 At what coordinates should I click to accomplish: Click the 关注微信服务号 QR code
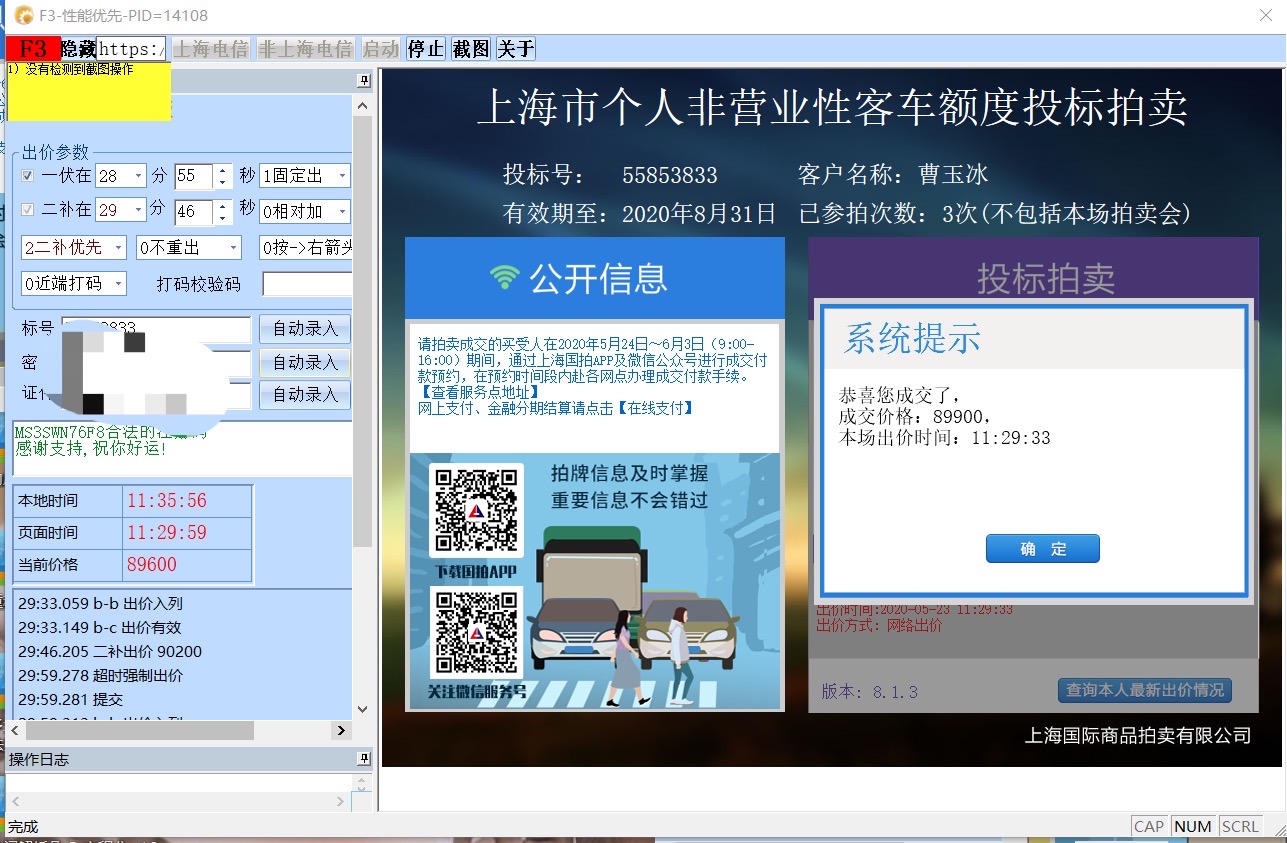tap(476, 633)
